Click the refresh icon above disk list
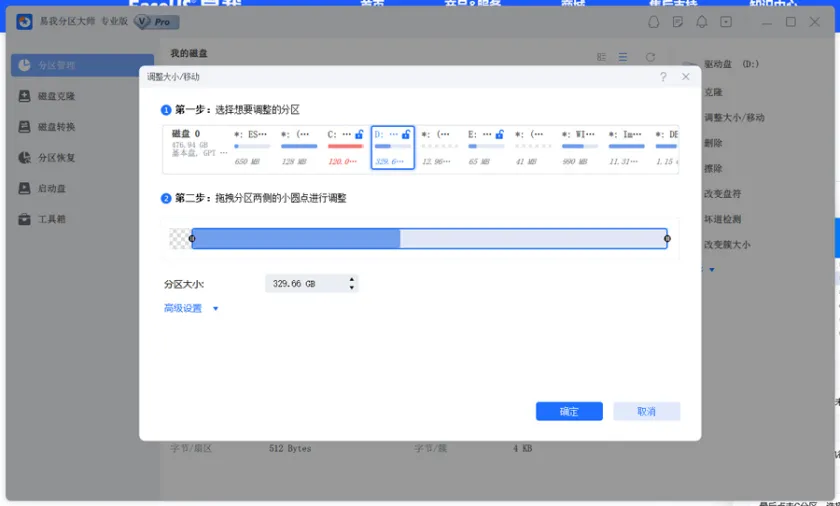Screen dimensions: 840x506 650,58
